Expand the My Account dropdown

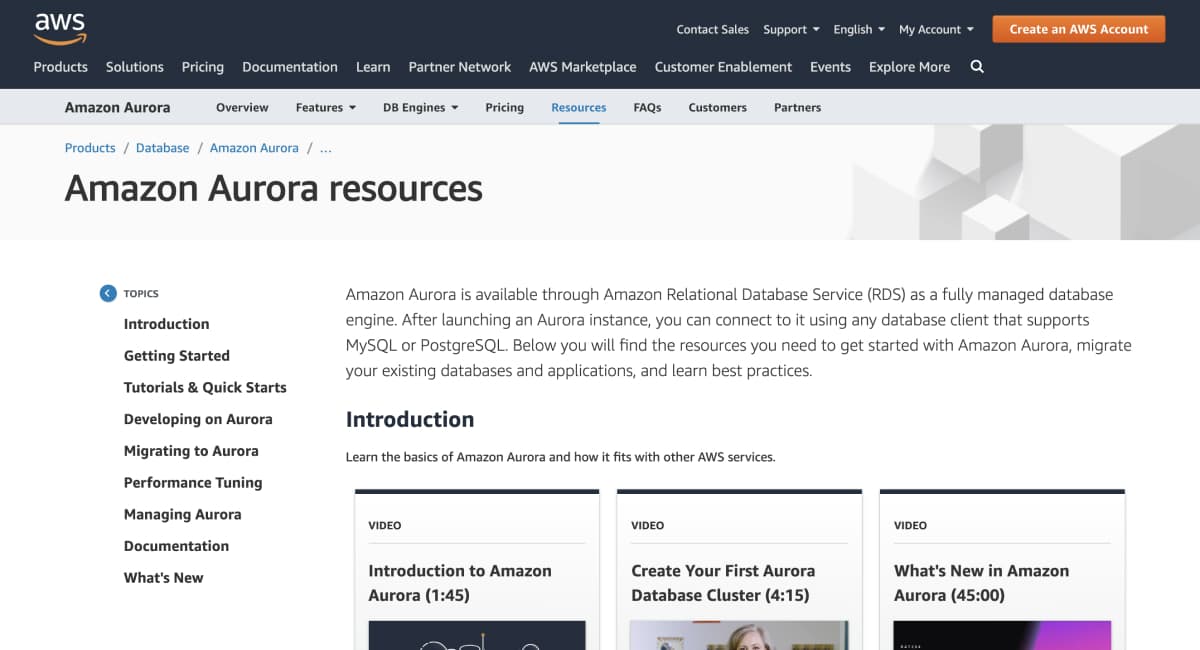[936, 29]
